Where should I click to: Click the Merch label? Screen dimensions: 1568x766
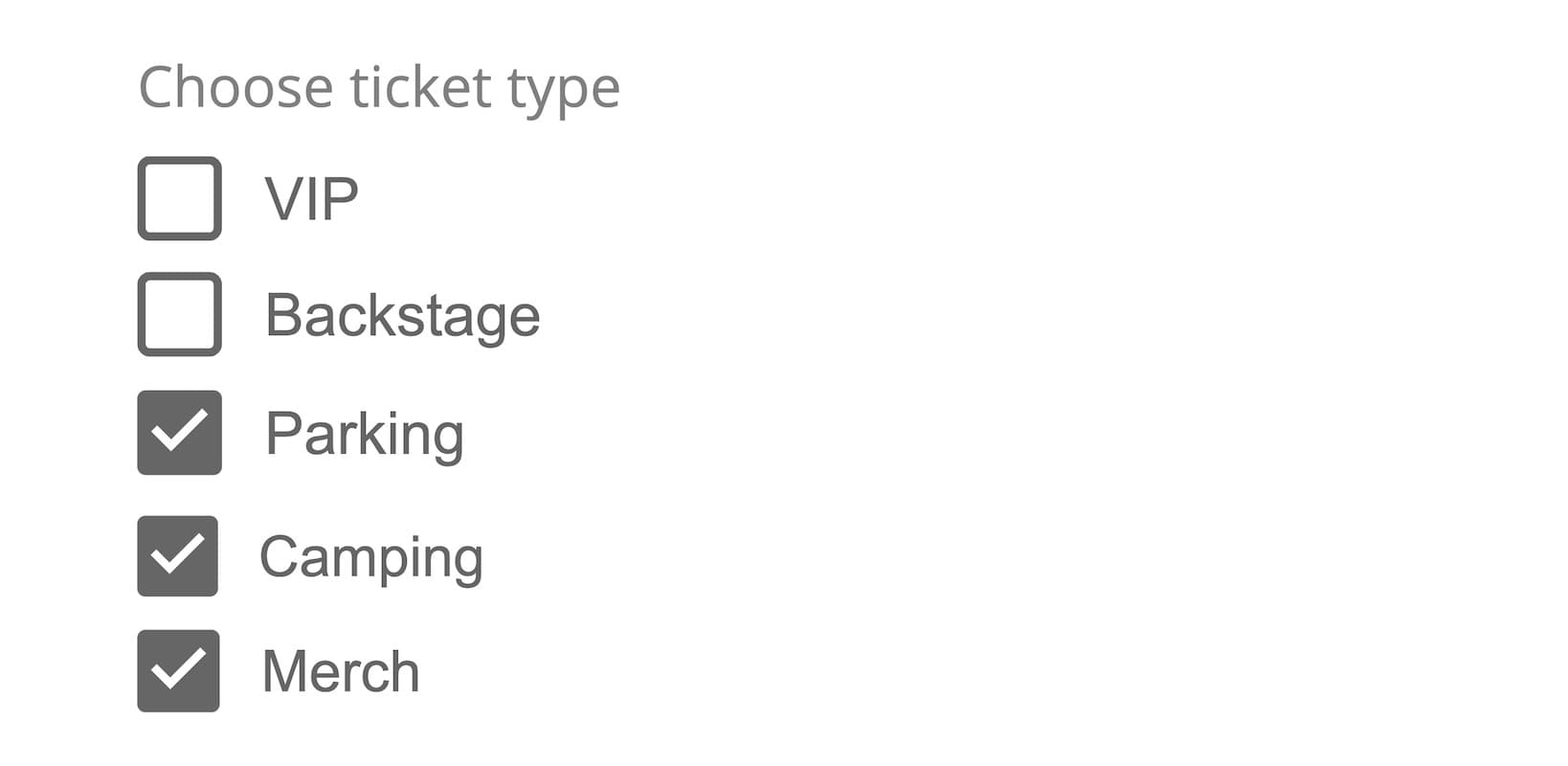[x=340, y=670]
